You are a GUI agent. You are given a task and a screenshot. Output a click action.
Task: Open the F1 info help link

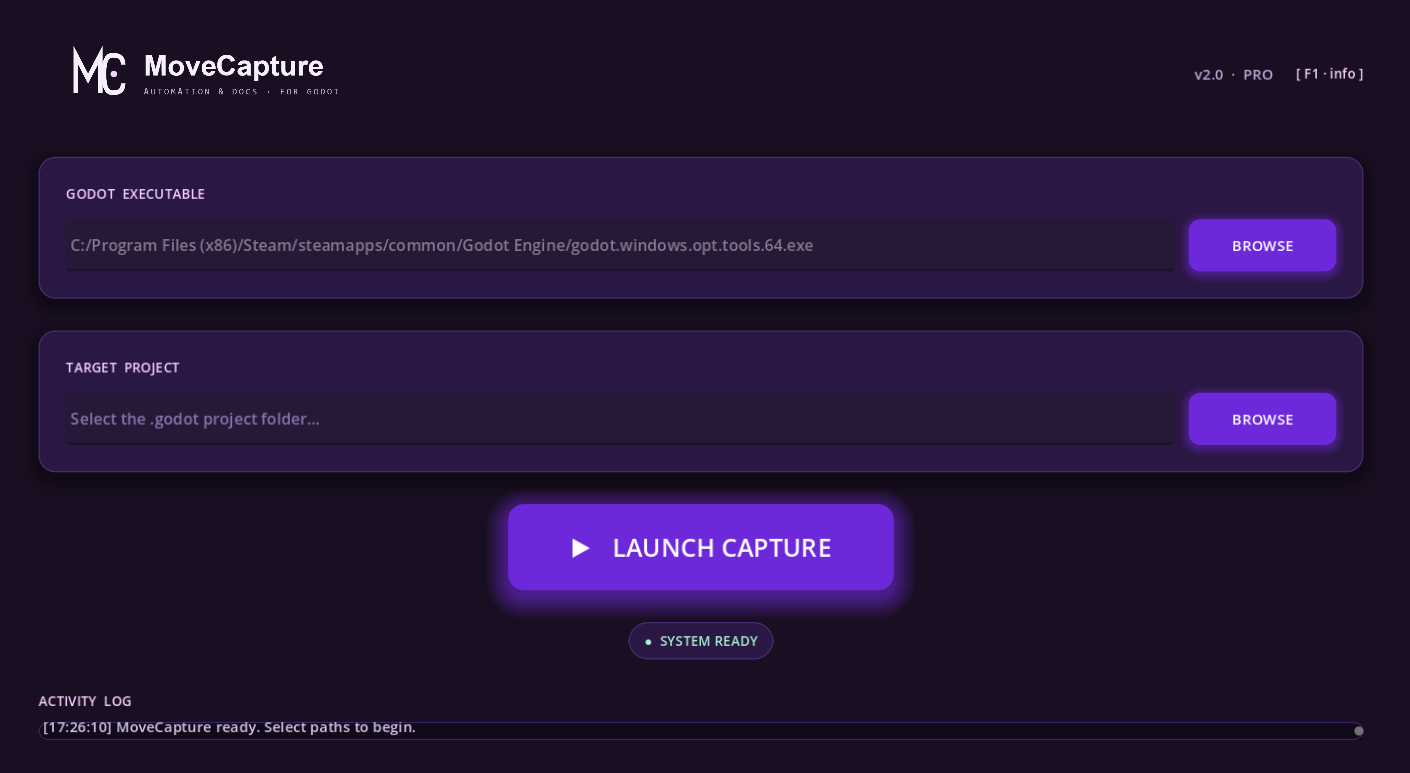coord(1329,74)
